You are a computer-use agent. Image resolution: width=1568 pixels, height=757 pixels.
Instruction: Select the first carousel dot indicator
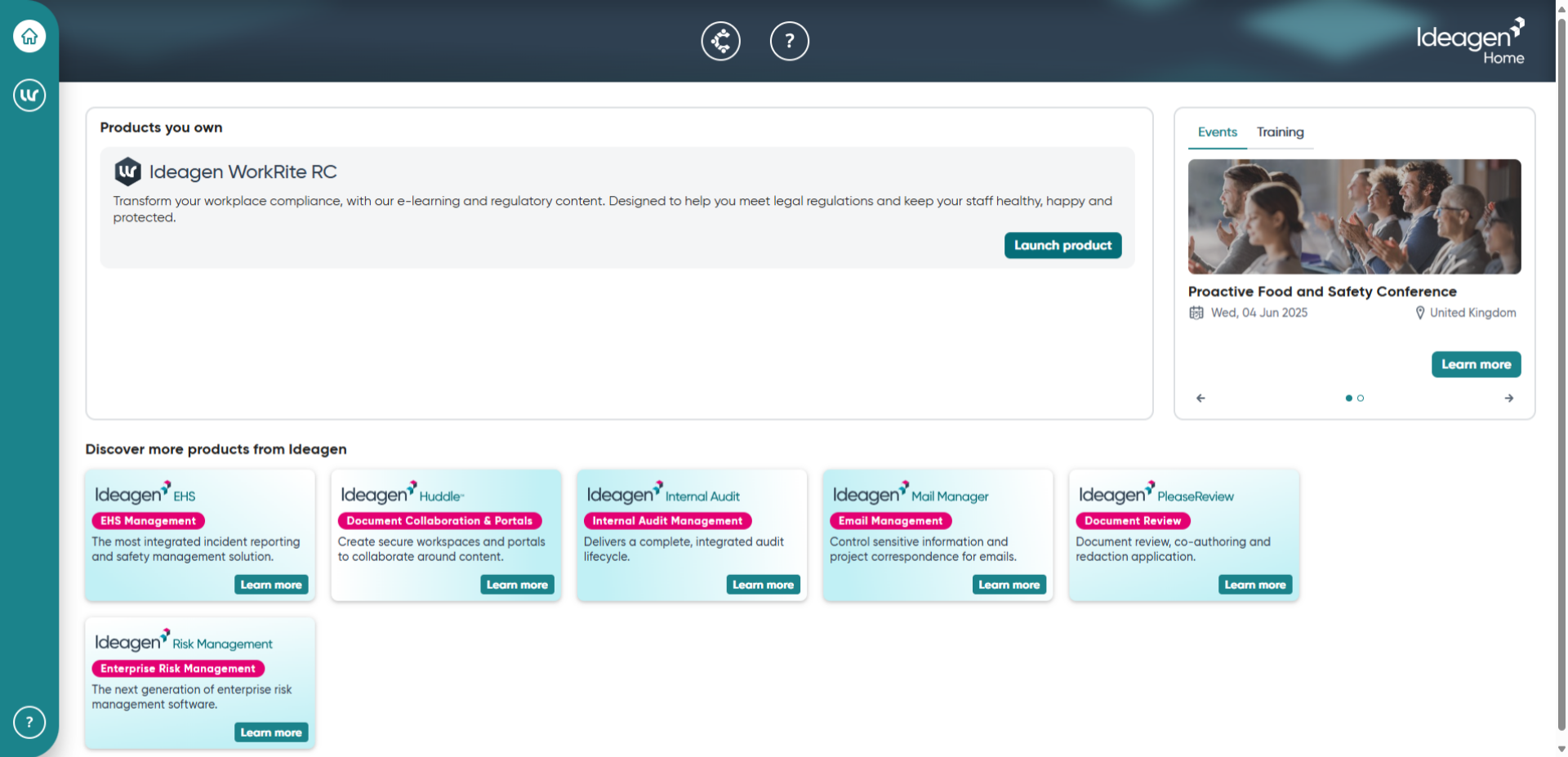point(1349,399)
